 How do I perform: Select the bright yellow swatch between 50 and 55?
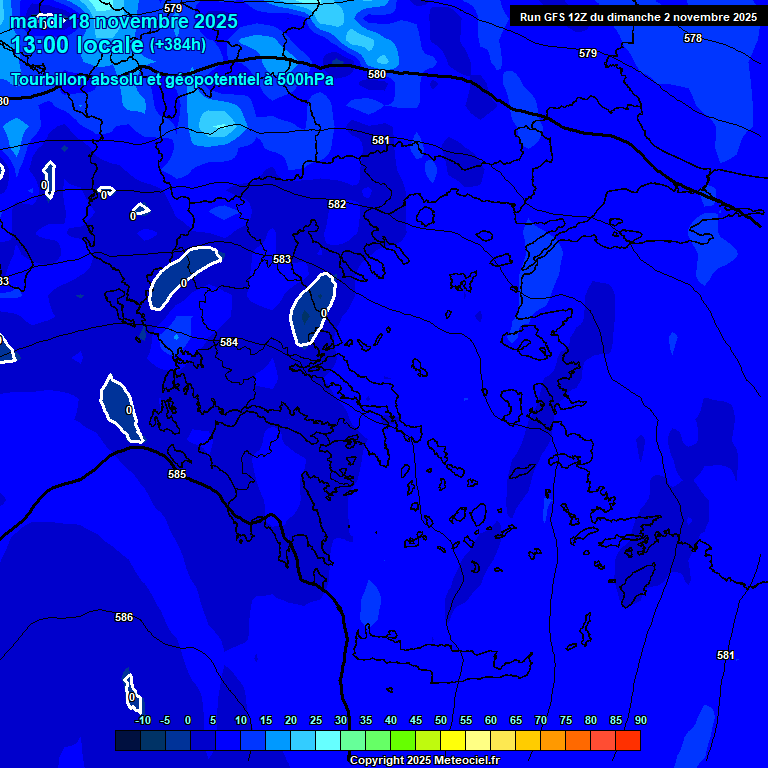tap(453, 741)
